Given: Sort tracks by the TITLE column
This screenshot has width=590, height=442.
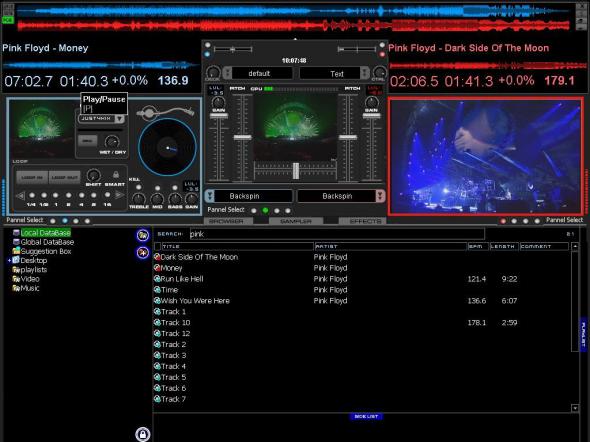Looking at the screenshot, I should 237,246.
